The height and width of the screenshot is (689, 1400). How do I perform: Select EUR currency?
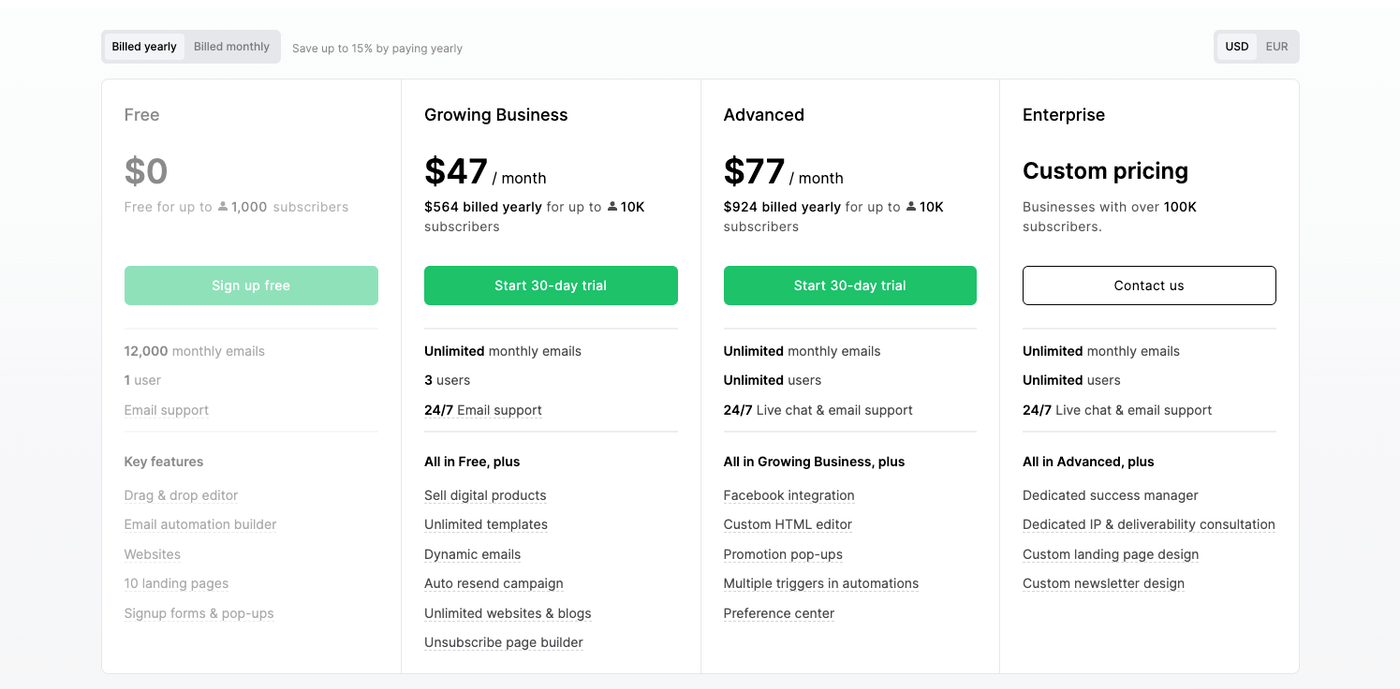pyautogui.click(x=1277, y=47)
